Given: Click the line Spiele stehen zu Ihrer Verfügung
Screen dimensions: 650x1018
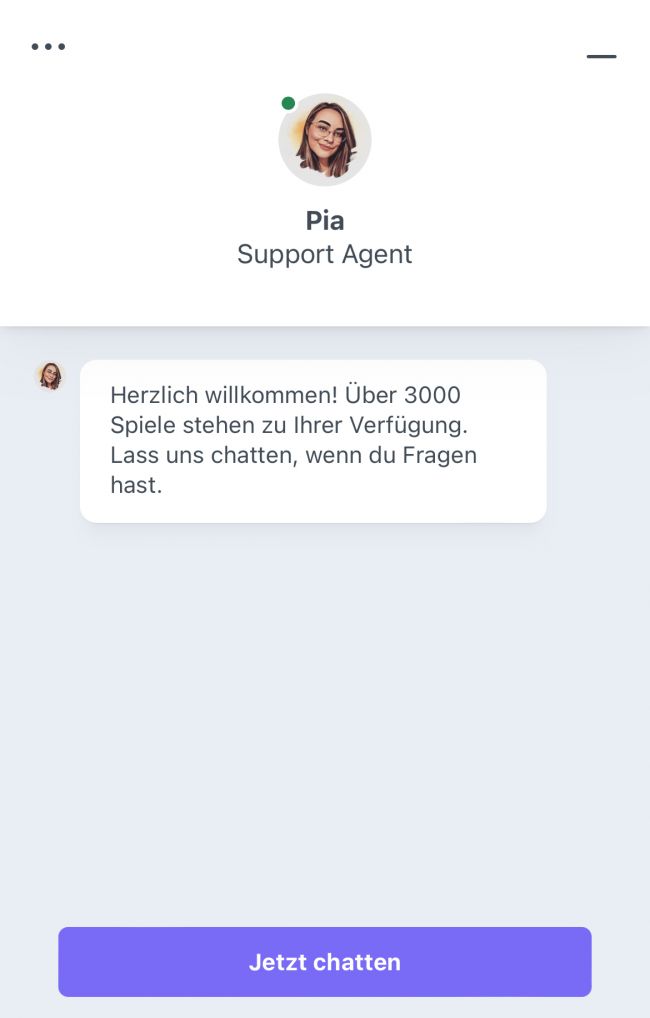Looking at the screenshot, I should point(289,425).
